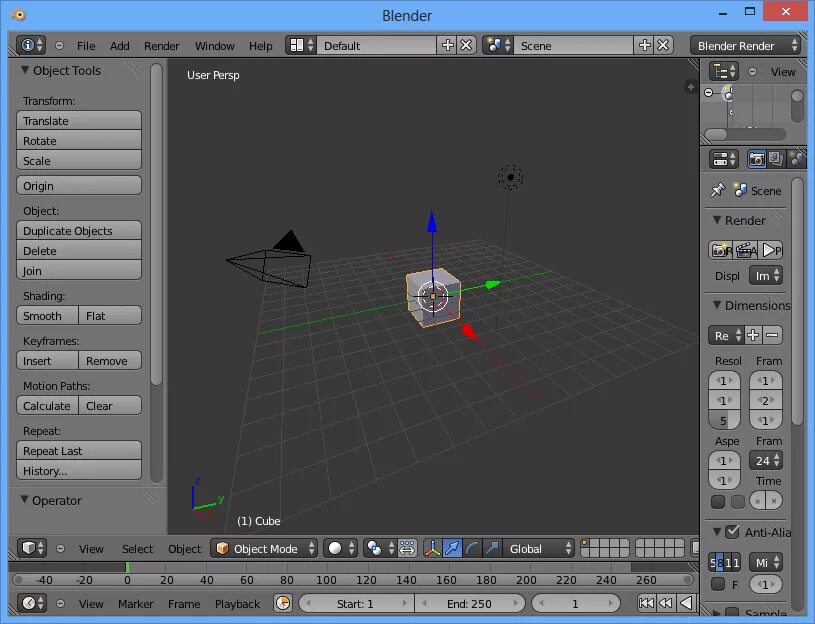Open the Info editor type selector
The height and width of the screenshot is (624, 815).
[31, 46]
